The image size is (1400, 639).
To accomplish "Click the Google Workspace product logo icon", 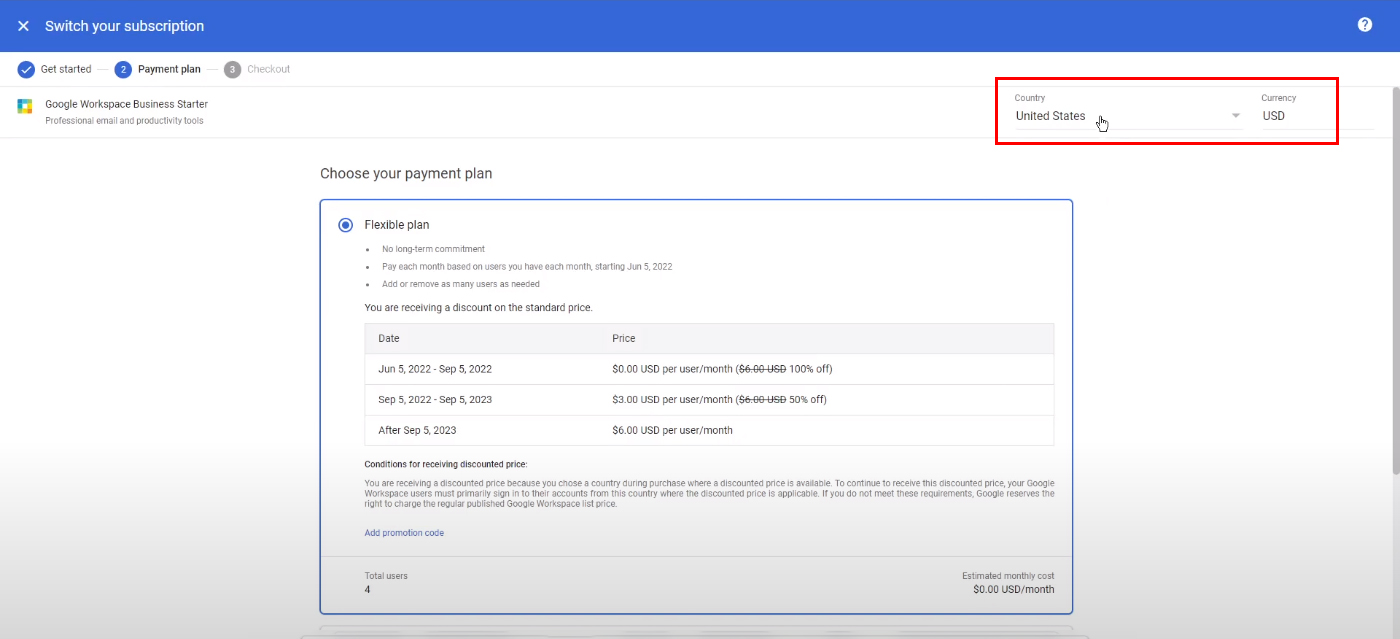I will (25, 106).
